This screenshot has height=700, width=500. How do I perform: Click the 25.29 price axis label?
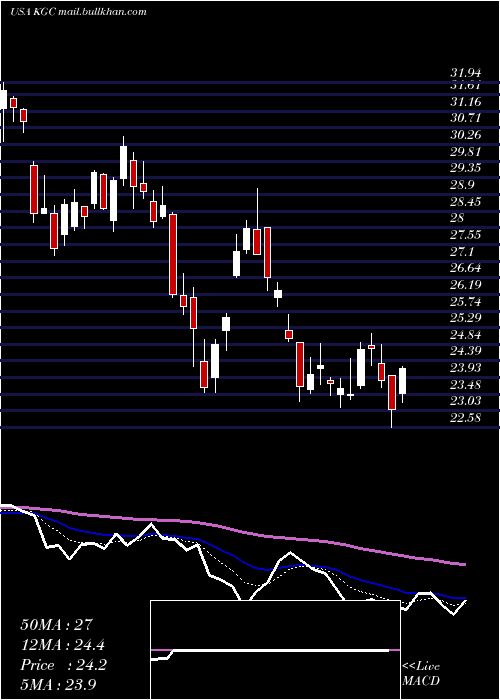[466, 318]
